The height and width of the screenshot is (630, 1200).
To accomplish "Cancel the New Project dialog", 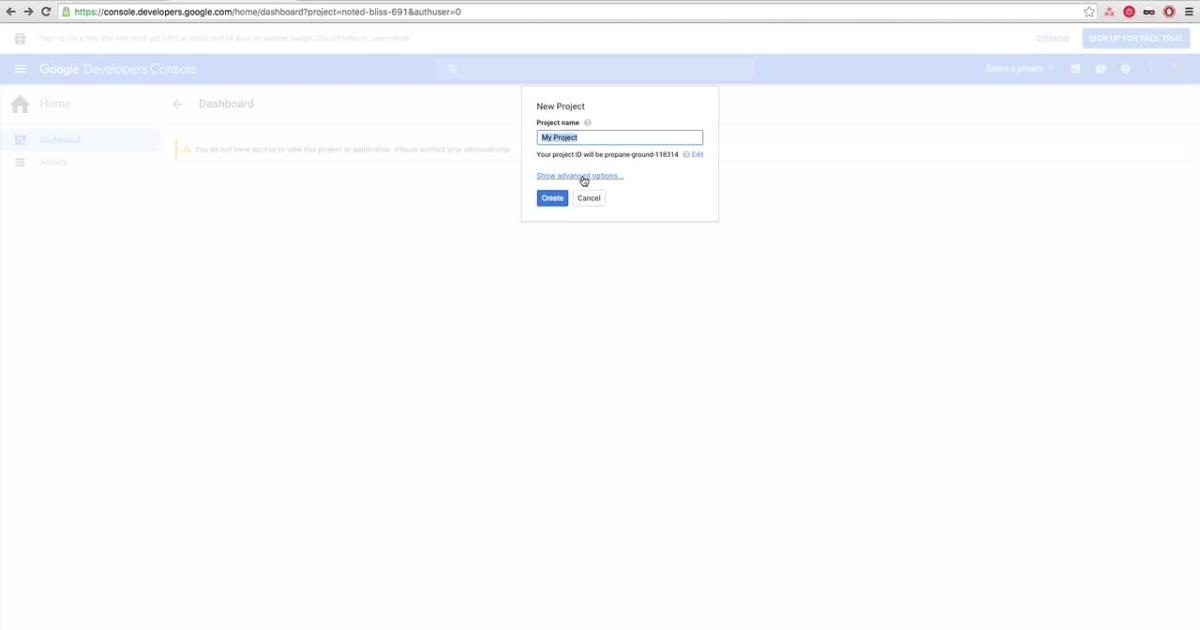I will pyautogui.click(x=589, y=198).
